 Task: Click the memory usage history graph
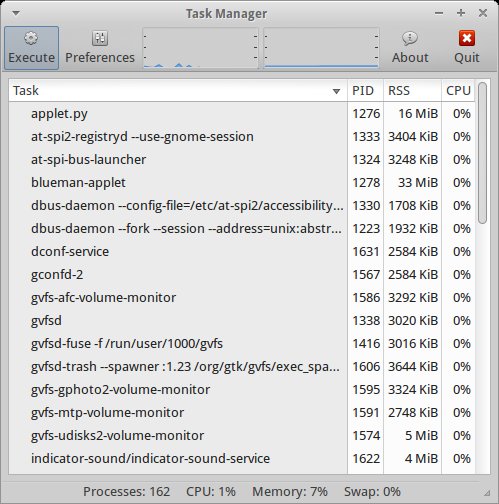click(321, 48)
